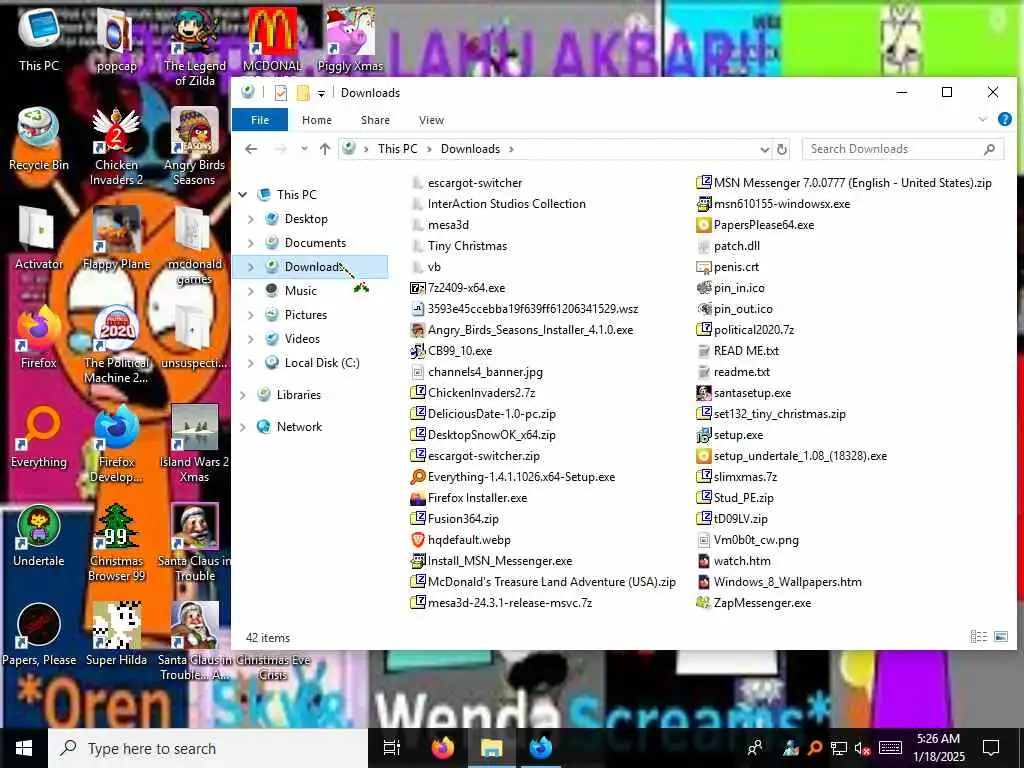Expand the Desktop tree node
The height and width of the screenshot is (768, 1024).
pos(251,219)
